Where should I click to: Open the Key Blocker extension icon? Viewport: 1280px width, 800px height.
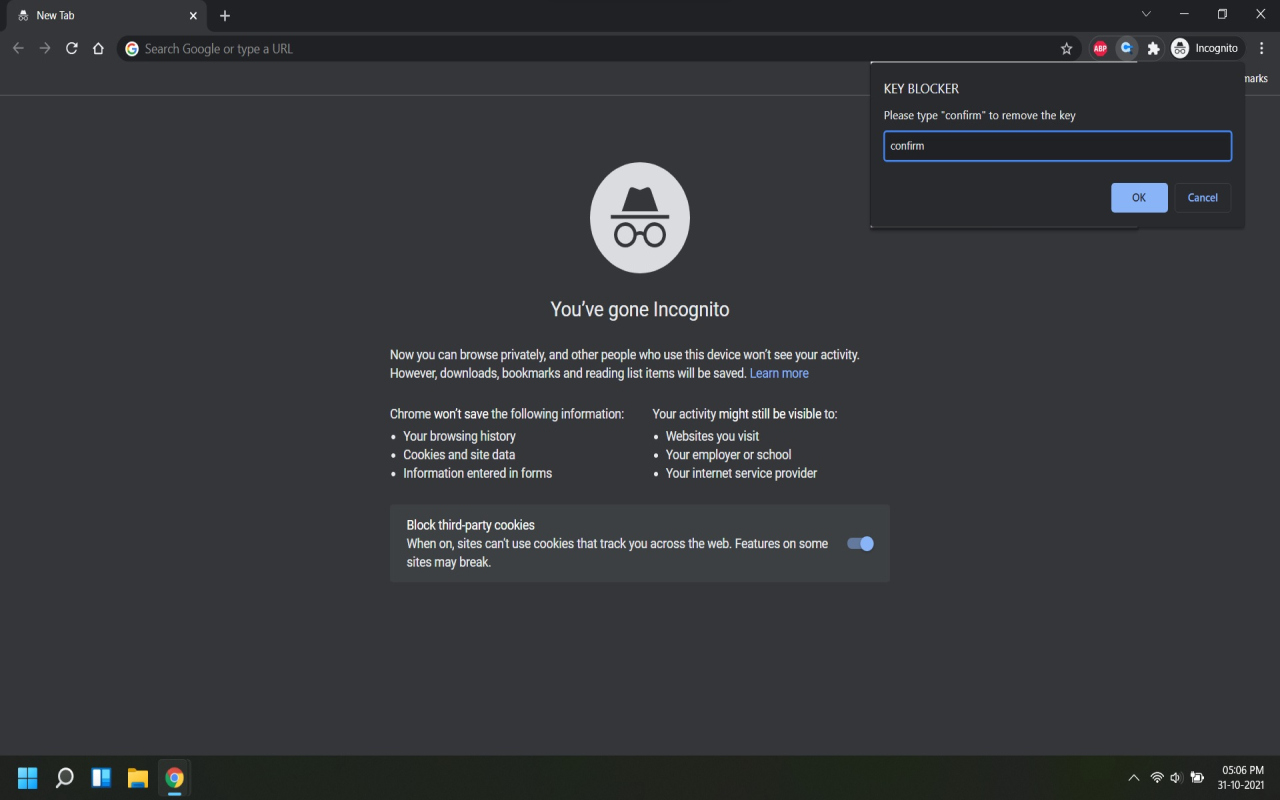point(1126,48)
